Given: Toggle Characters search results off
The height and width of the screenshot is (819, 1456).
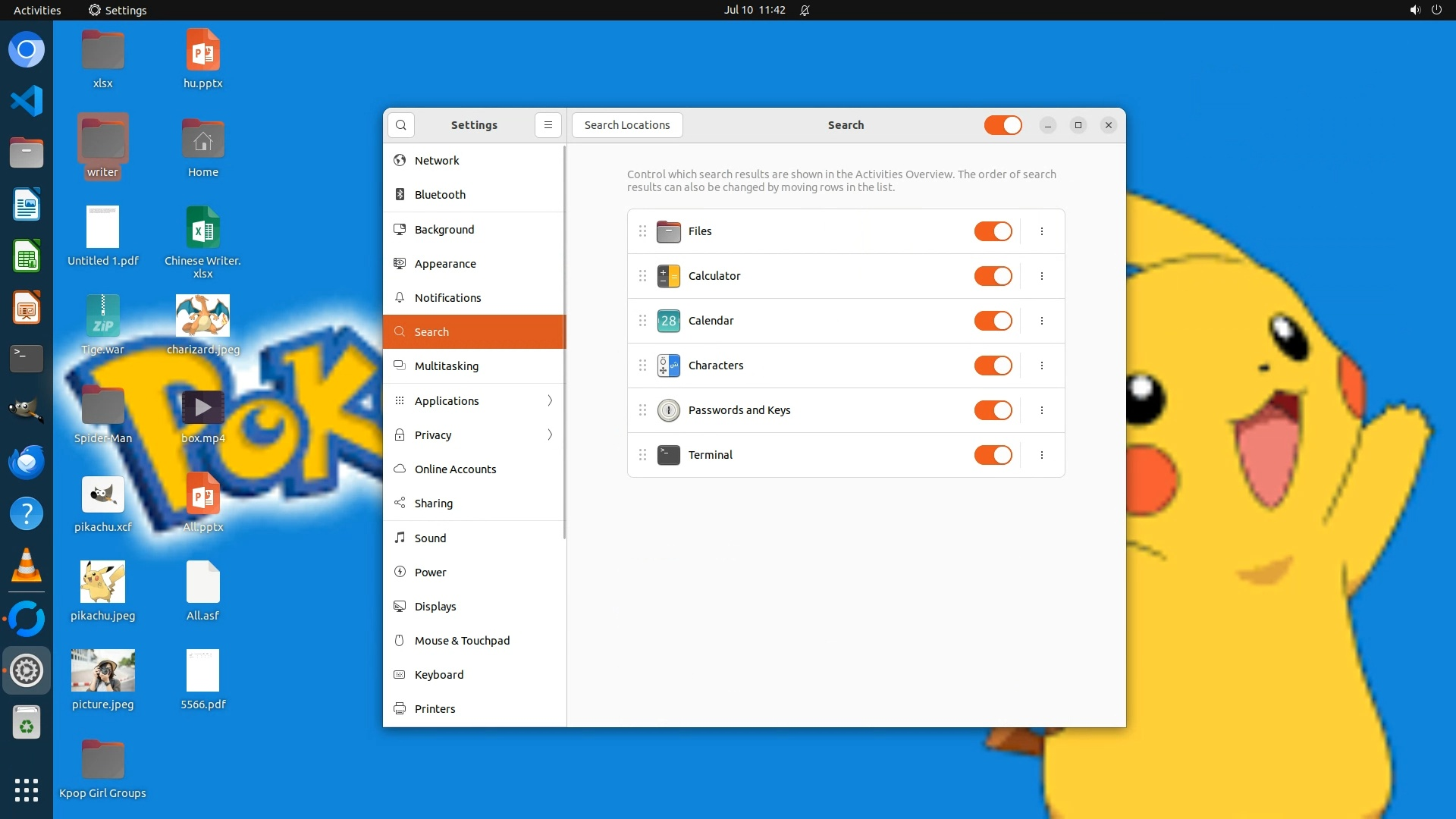Looking at the screenshot, I should pyautogui.click(x=993, y=366).
